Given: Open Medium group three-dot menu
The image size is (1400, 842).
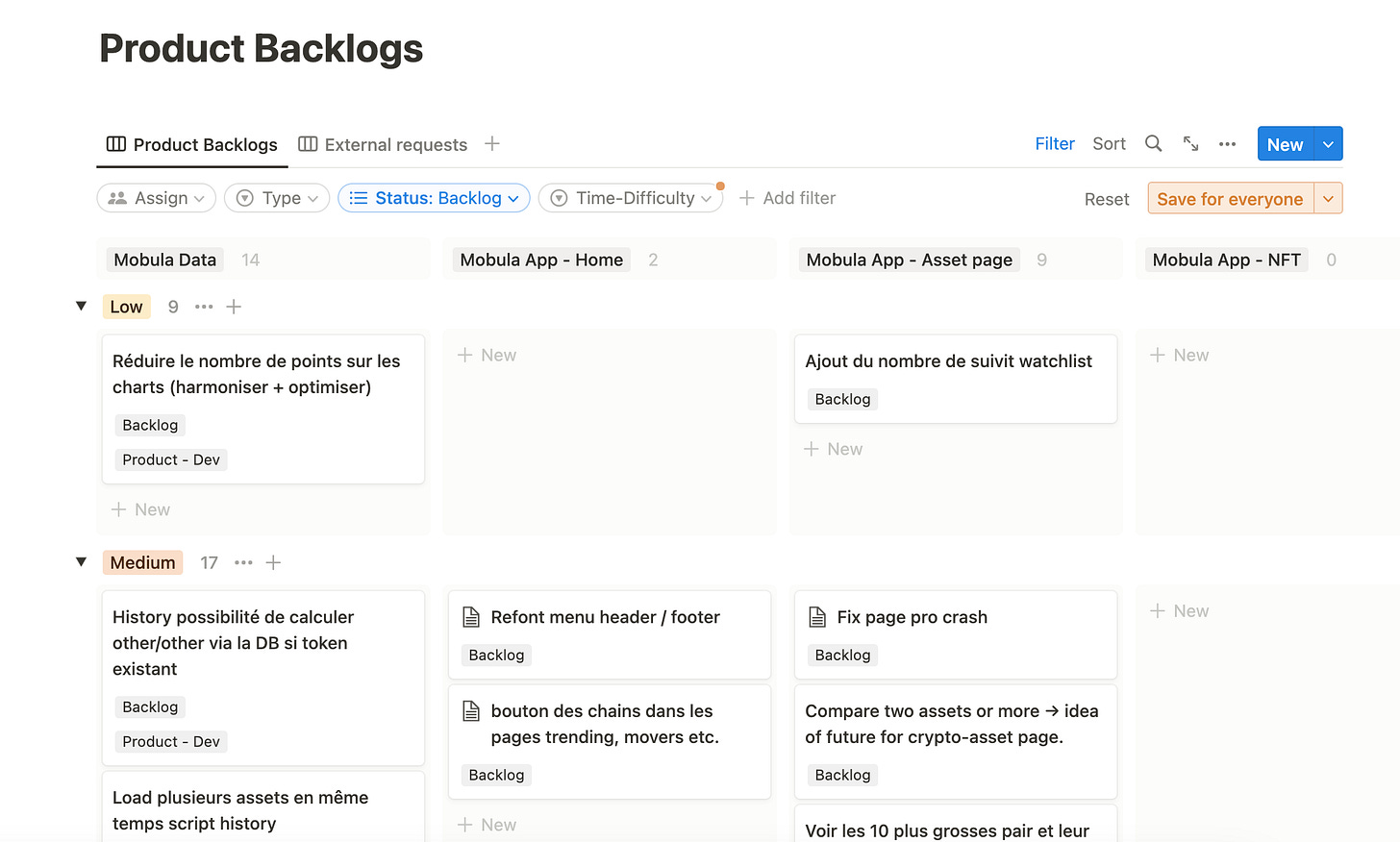Looking at the screenshot, I should pyautogui.click(x=243, y=562).
